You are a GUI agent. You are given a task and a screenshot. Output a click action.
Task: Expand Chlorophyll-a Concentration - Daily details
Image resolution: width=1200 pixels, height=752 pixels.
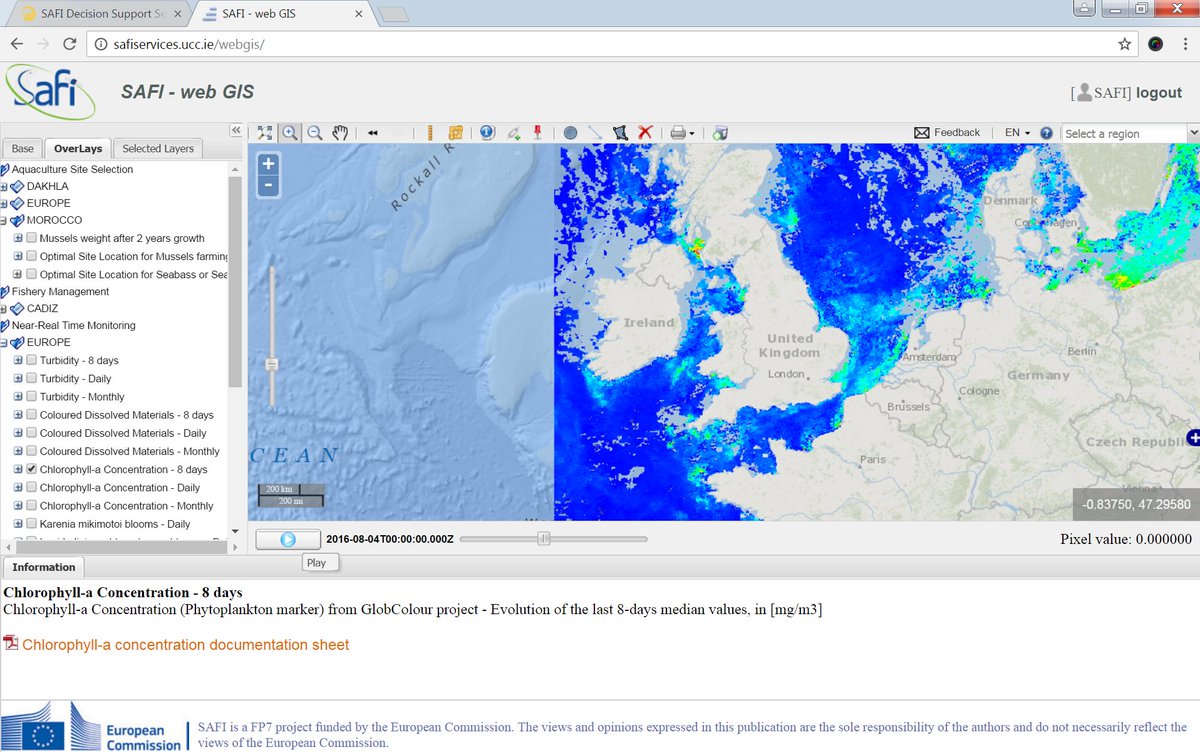[x=18, y=487]
